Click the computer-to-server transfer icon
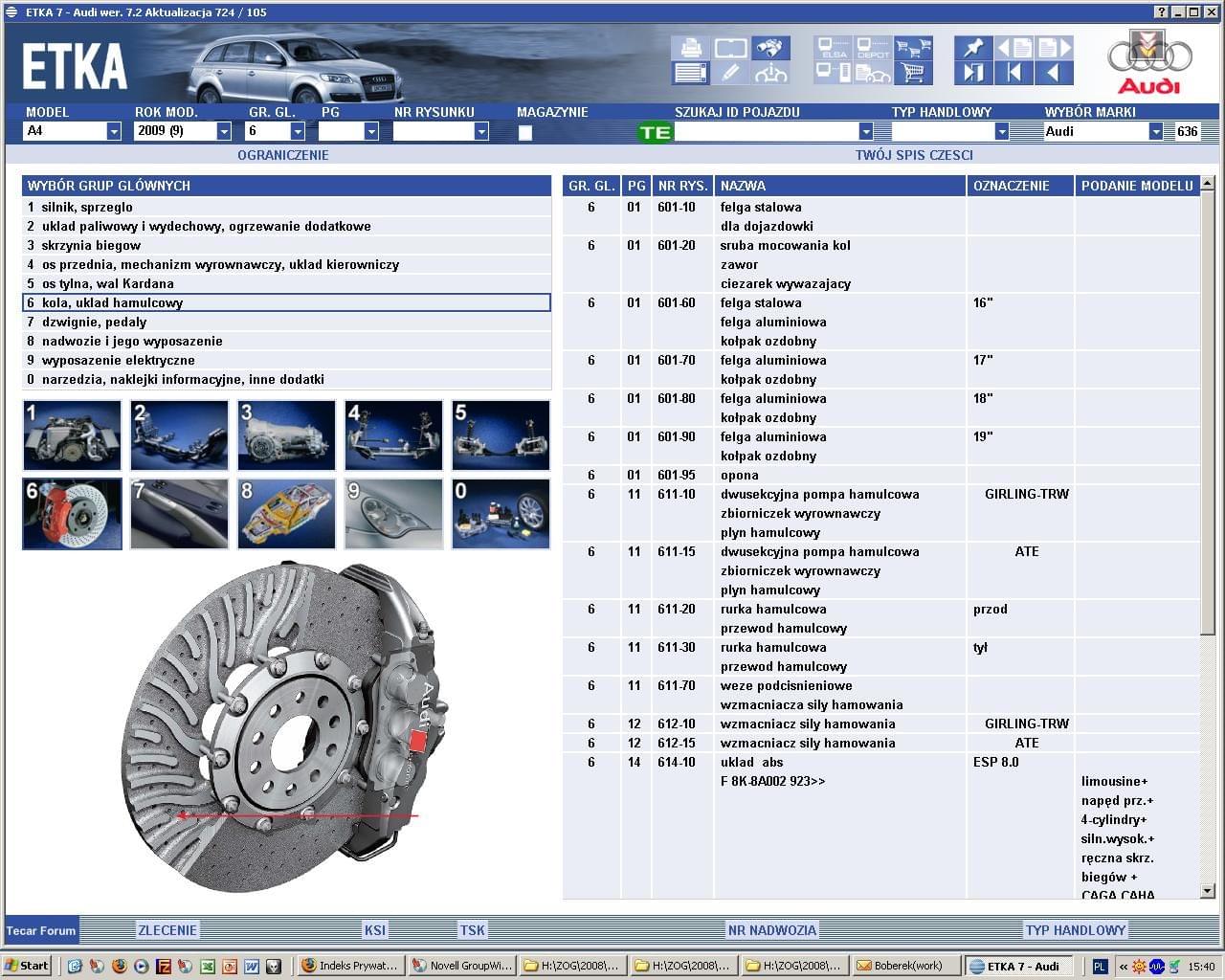The image size is (1225, 980). coord(834,73)
